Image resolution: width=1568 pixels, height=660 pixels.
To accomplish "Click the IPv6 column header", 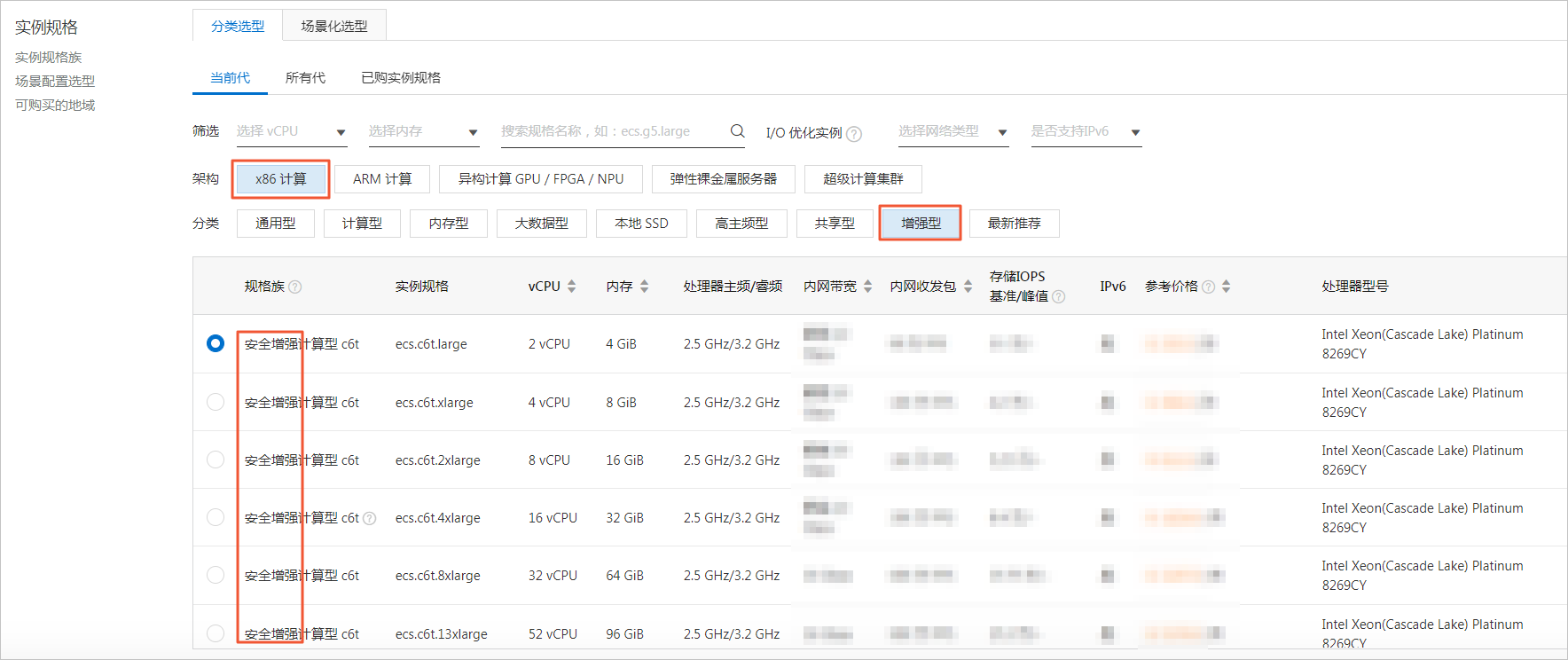I will click(x=1113, y=287).
